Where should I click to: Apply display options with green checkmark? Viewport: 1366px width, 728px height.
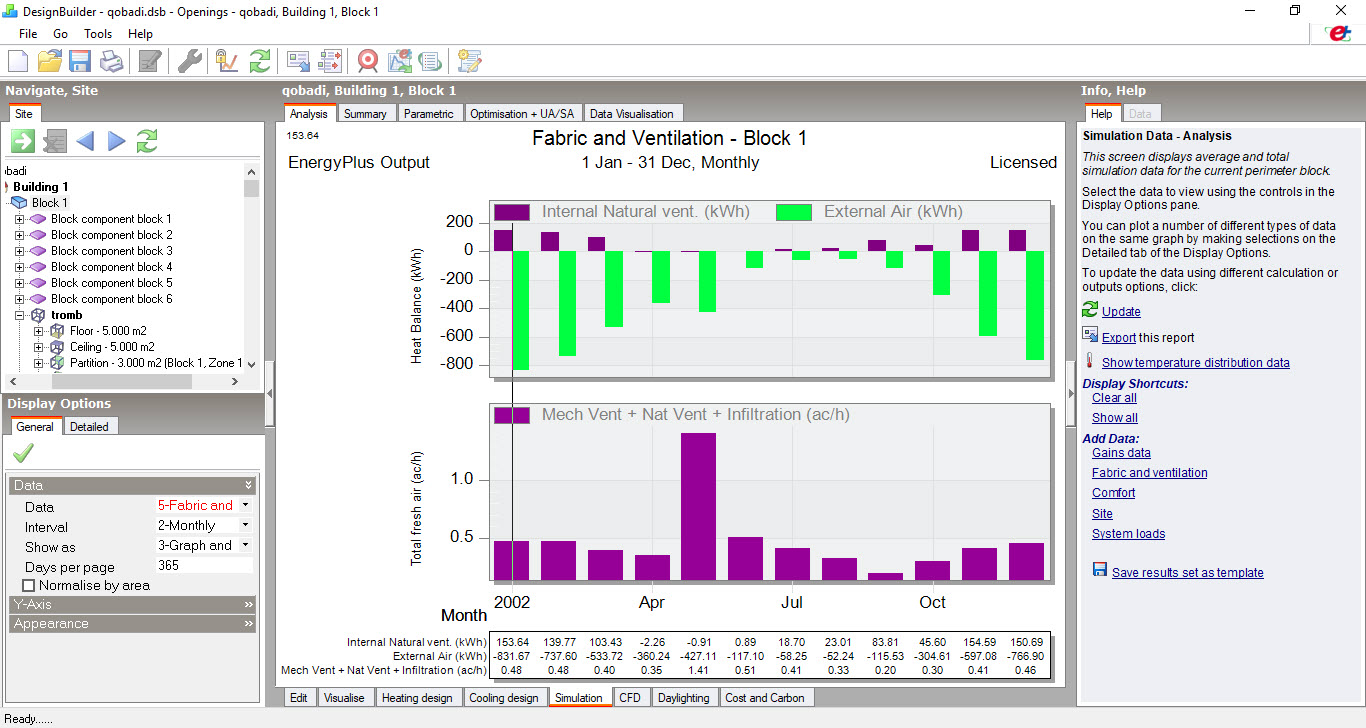click(23, 454)
